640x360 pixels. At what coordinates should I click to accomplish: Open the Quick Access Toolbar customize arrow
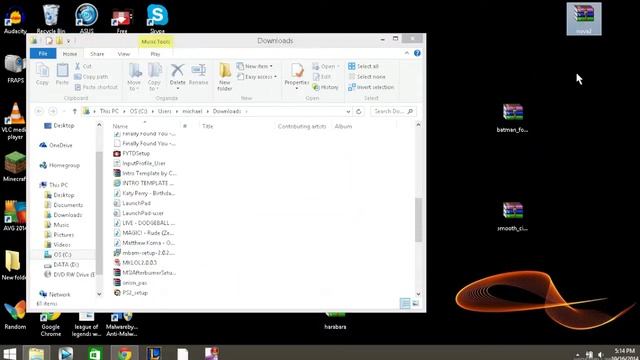coord(69,41)
